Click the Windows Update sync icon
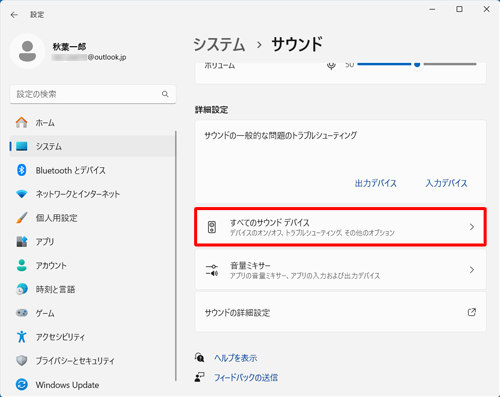 (x=22, y=385)
